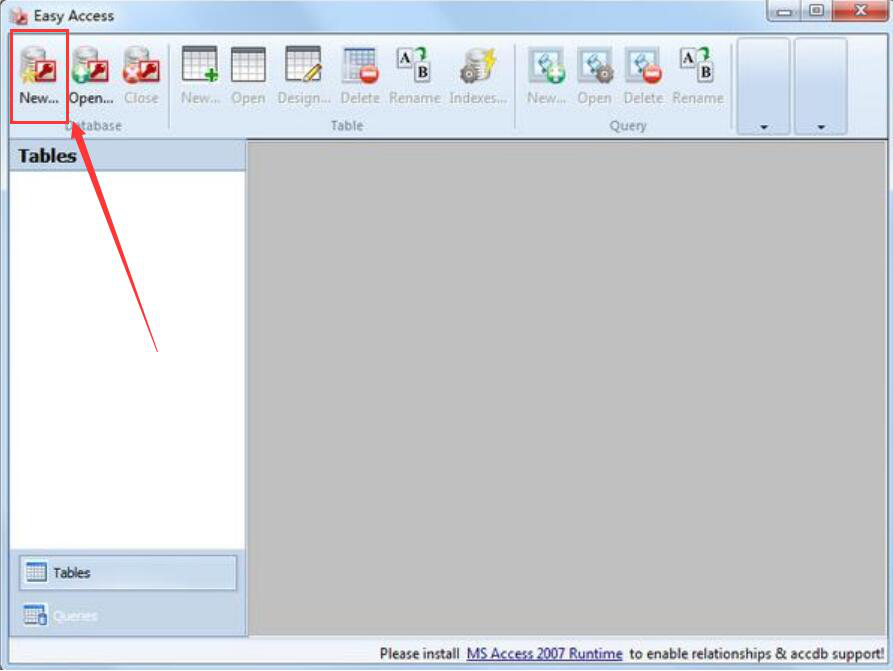Click the empty tables list area

128,360
